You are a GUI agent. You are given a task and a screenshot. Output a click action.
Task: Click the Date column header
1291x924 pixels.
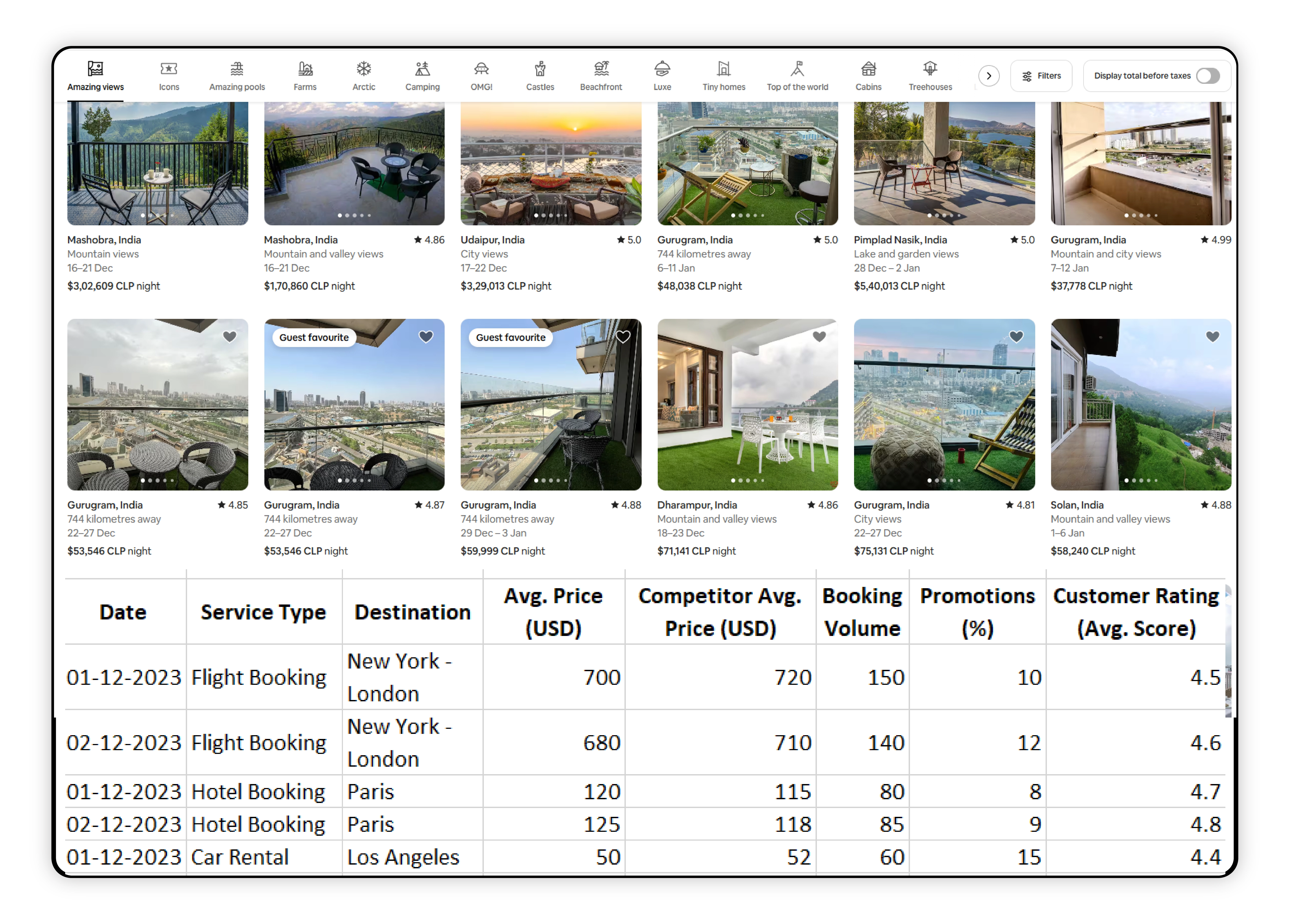point(123,612)
